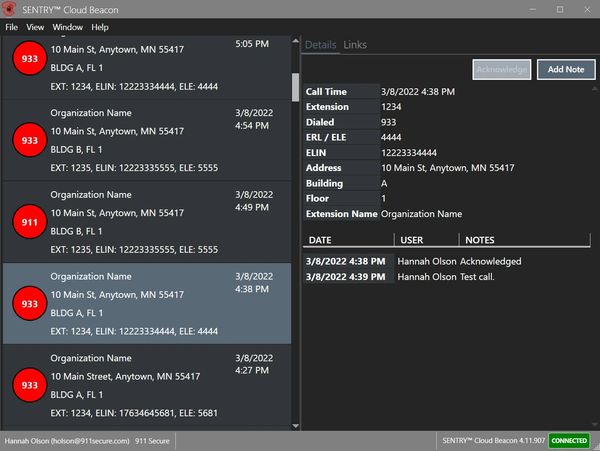600x451 pixels.
Task: Click the red 933 badge for 4:38 PM call
Action: click(29, 304)
